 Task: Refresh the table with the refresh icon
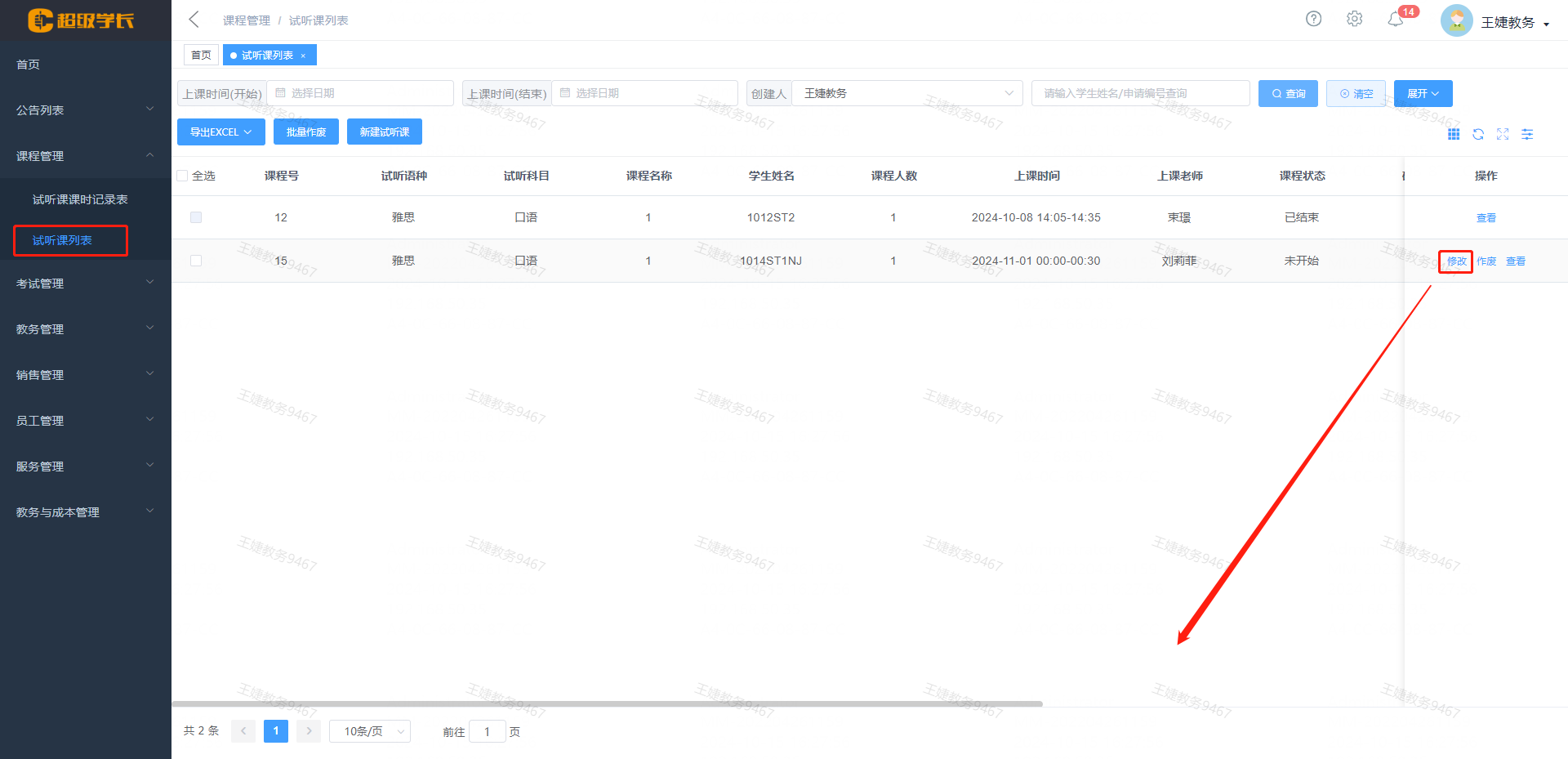click(1478, 134)
